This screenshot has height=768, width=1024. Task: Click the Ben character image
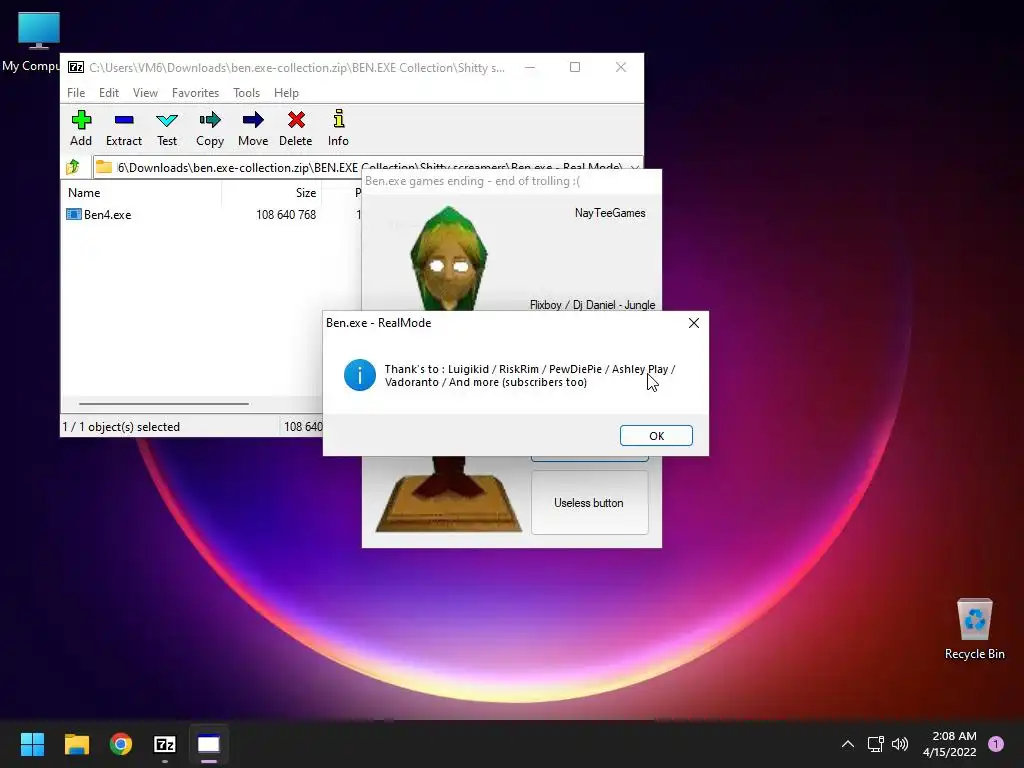(449, 259)
